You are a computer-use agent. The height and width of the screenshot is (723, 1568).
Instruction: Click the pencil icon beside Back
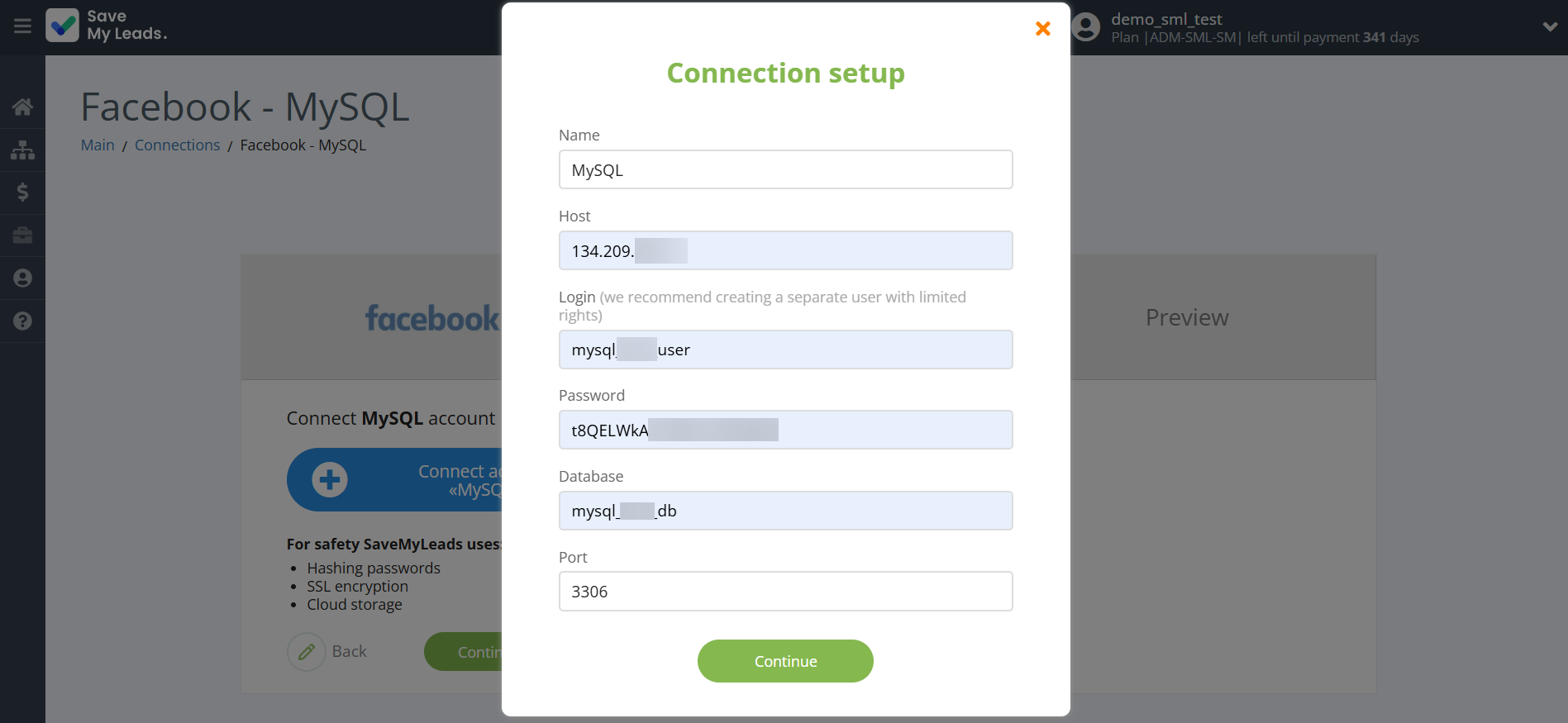click(307, 651)
